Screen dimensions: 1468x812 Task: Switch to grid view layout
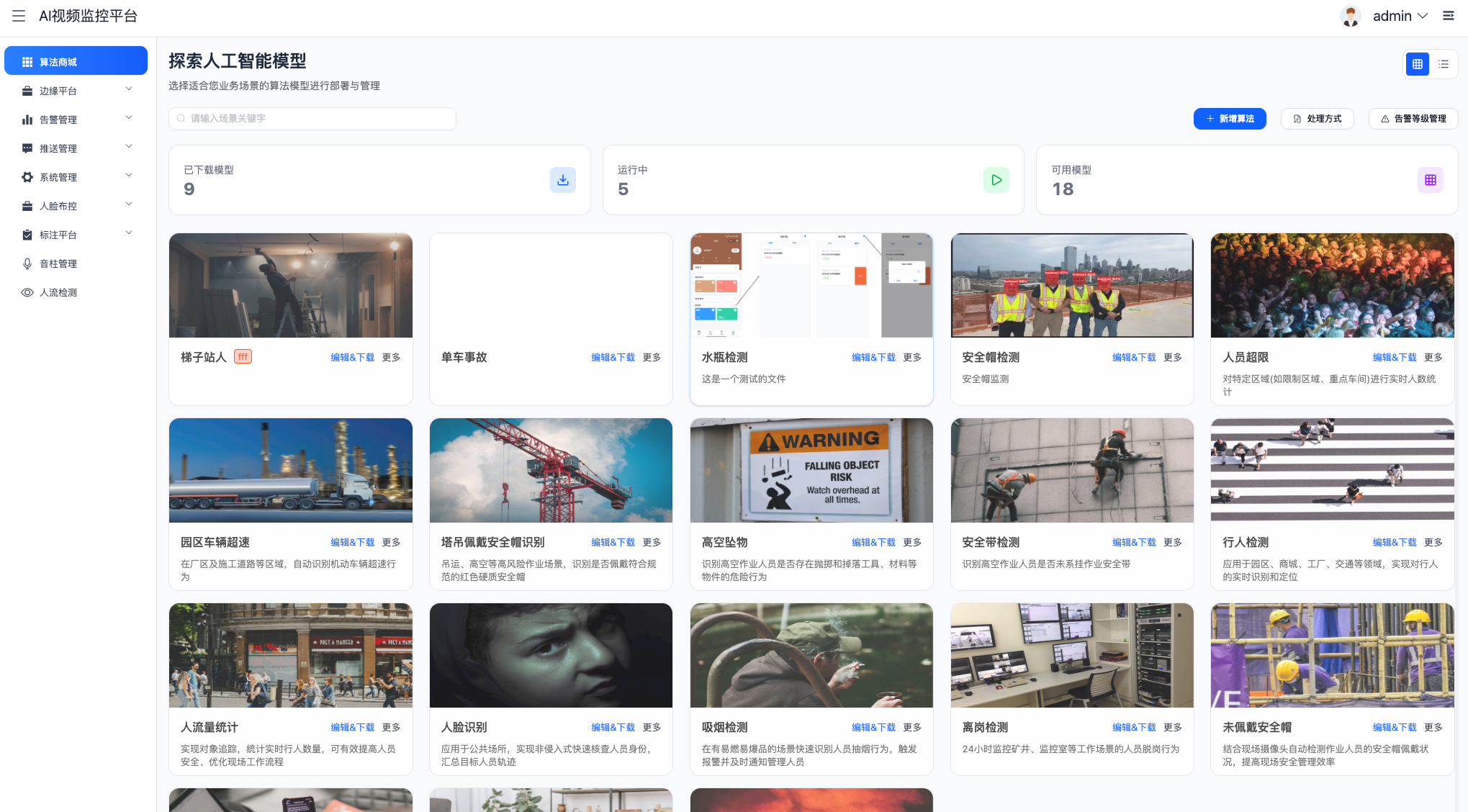[x=1417, y=64]
